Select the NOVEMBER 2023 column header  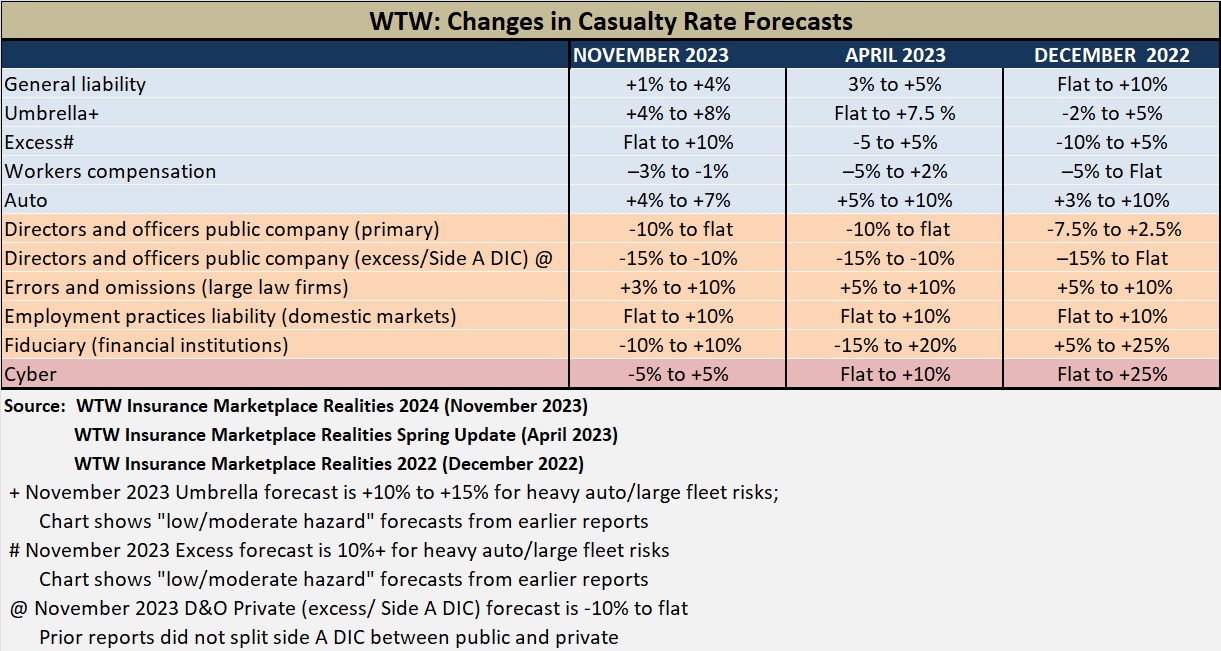[678, 55]
